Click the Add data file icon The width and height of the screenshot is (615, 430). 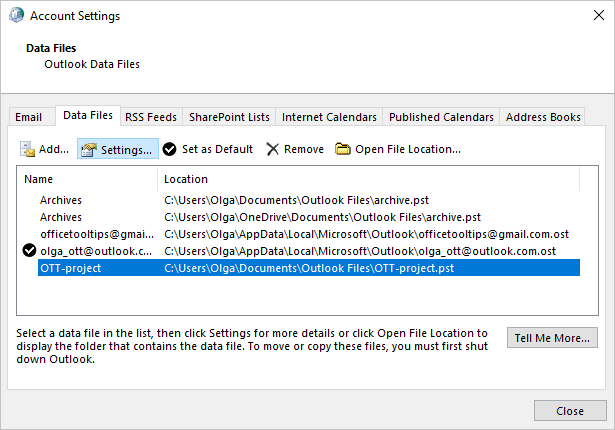[x=27, y=149]
